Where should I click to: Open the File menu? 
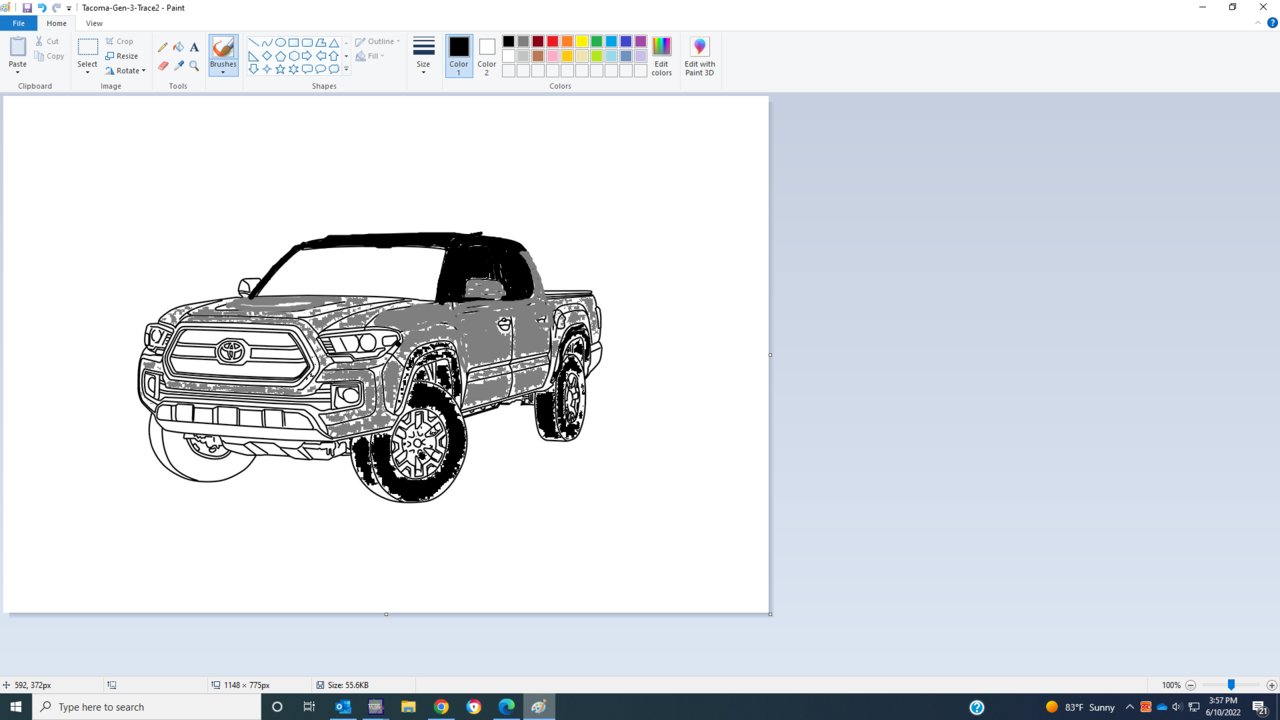tap(18, 23)
